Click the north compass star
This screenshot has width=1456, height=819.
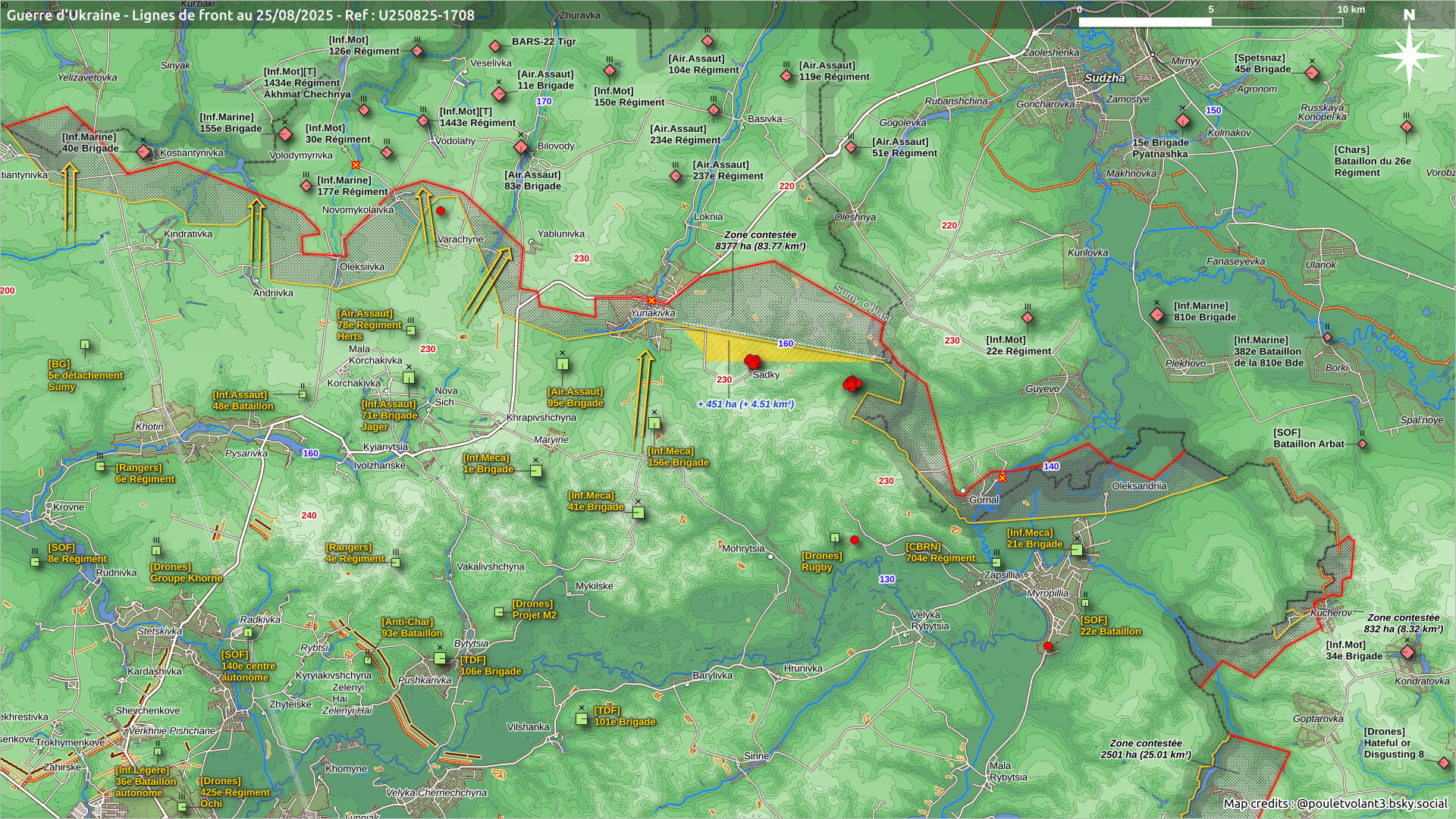click(x=1409, y=55)
